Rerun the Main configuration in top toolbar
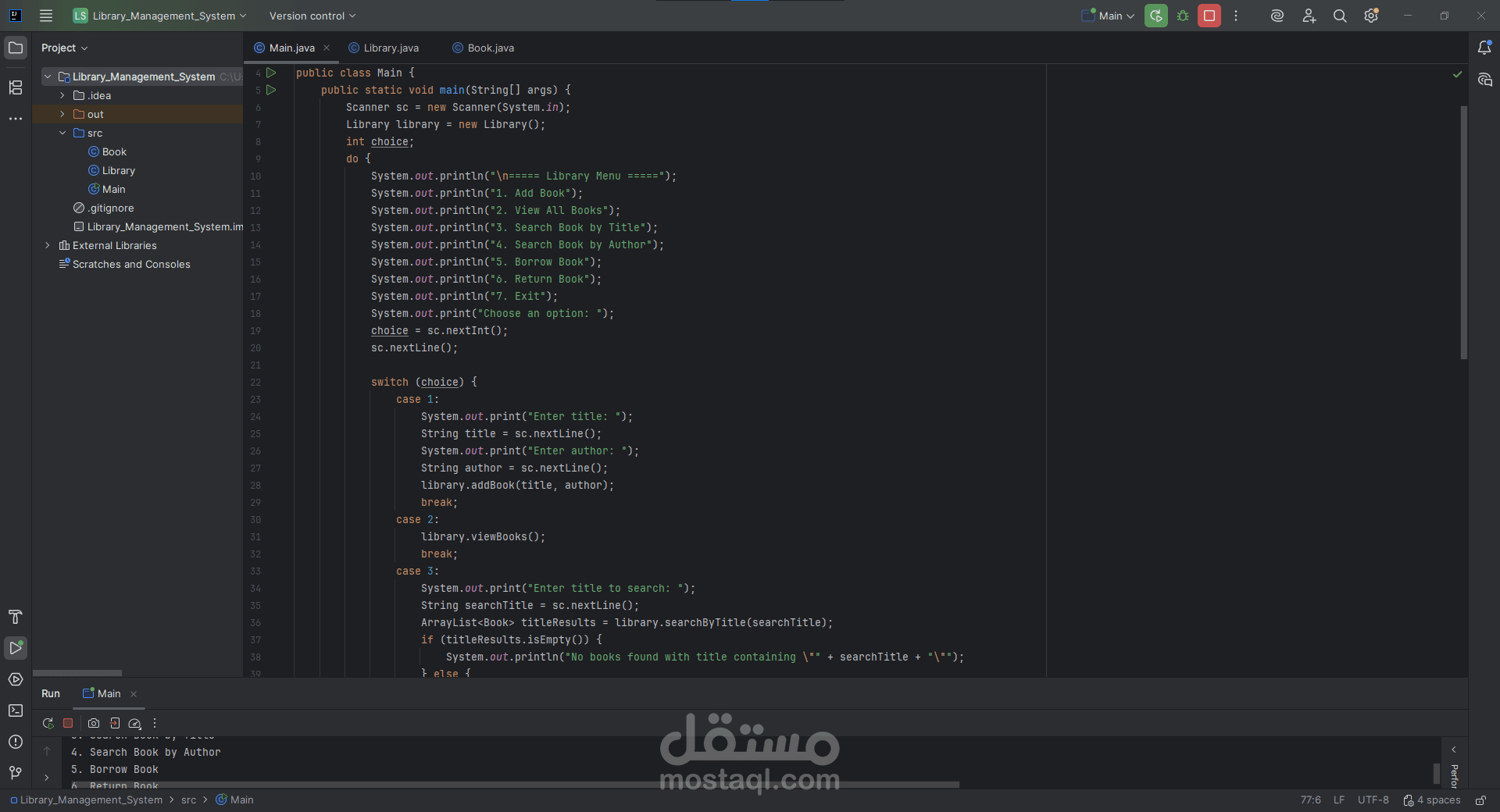The height and width of the screenshot is (812, 1500). (x=1156, y=16)
